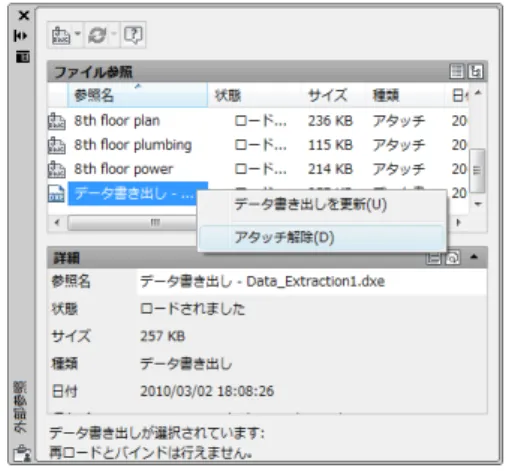Switch file references to list view

tap(457, 71)
